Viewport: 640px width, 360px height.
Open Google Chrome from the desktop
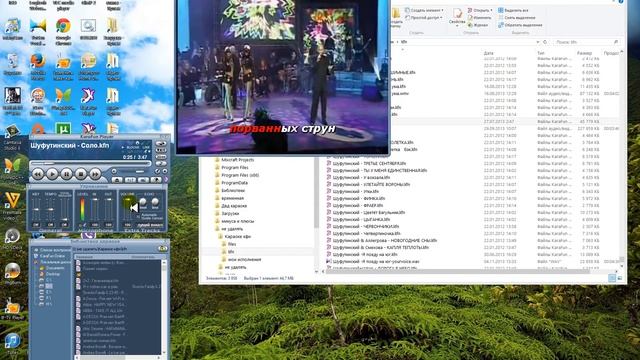pyautogui.click(x=63, y=30)
